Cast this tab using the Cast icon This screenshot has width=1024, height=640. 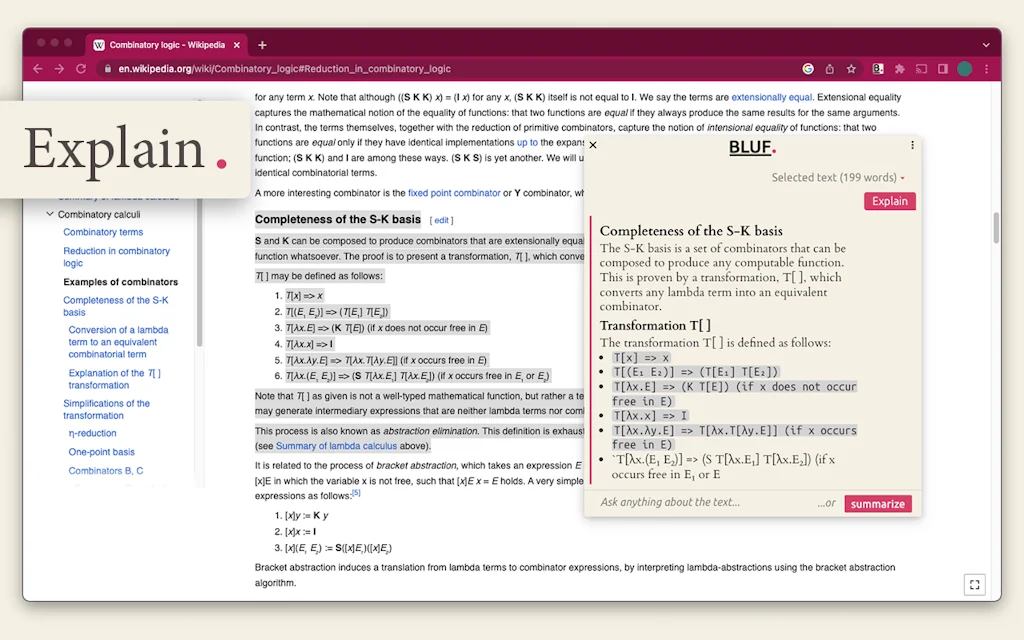tap(921, 69)
